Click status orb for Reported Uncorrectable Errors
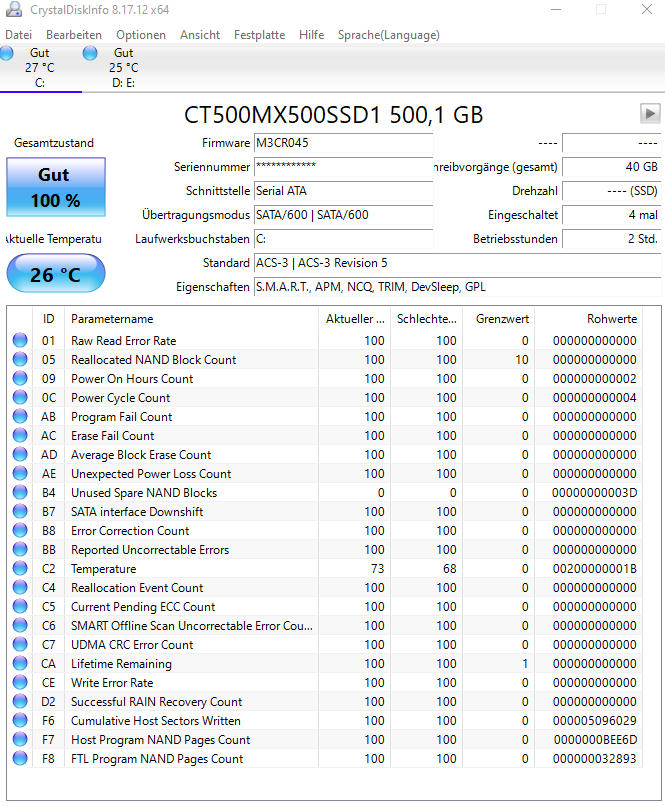 pyautogui.click(x=20, y=549)
